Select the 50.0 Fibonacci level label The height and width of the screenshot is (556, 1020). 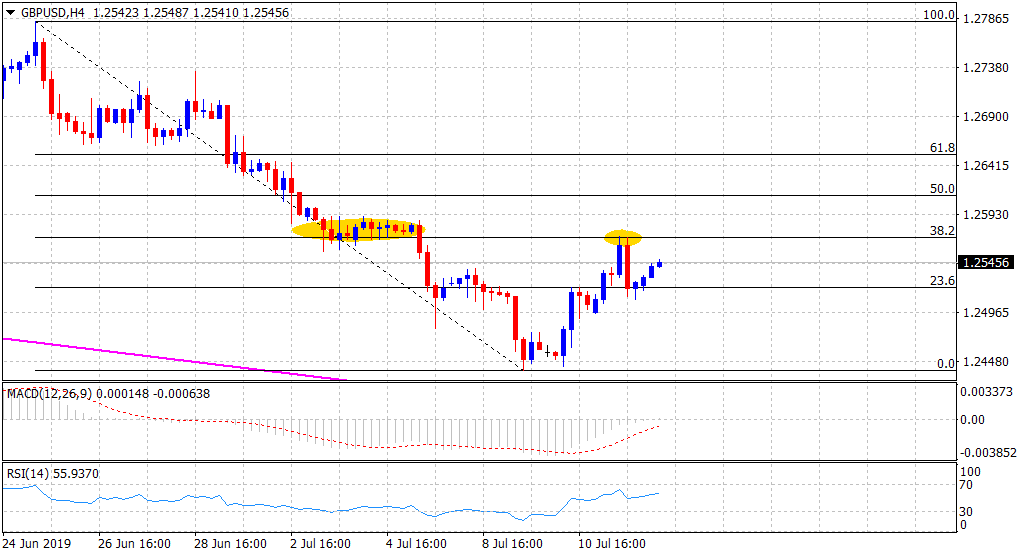tap(943, 189)
